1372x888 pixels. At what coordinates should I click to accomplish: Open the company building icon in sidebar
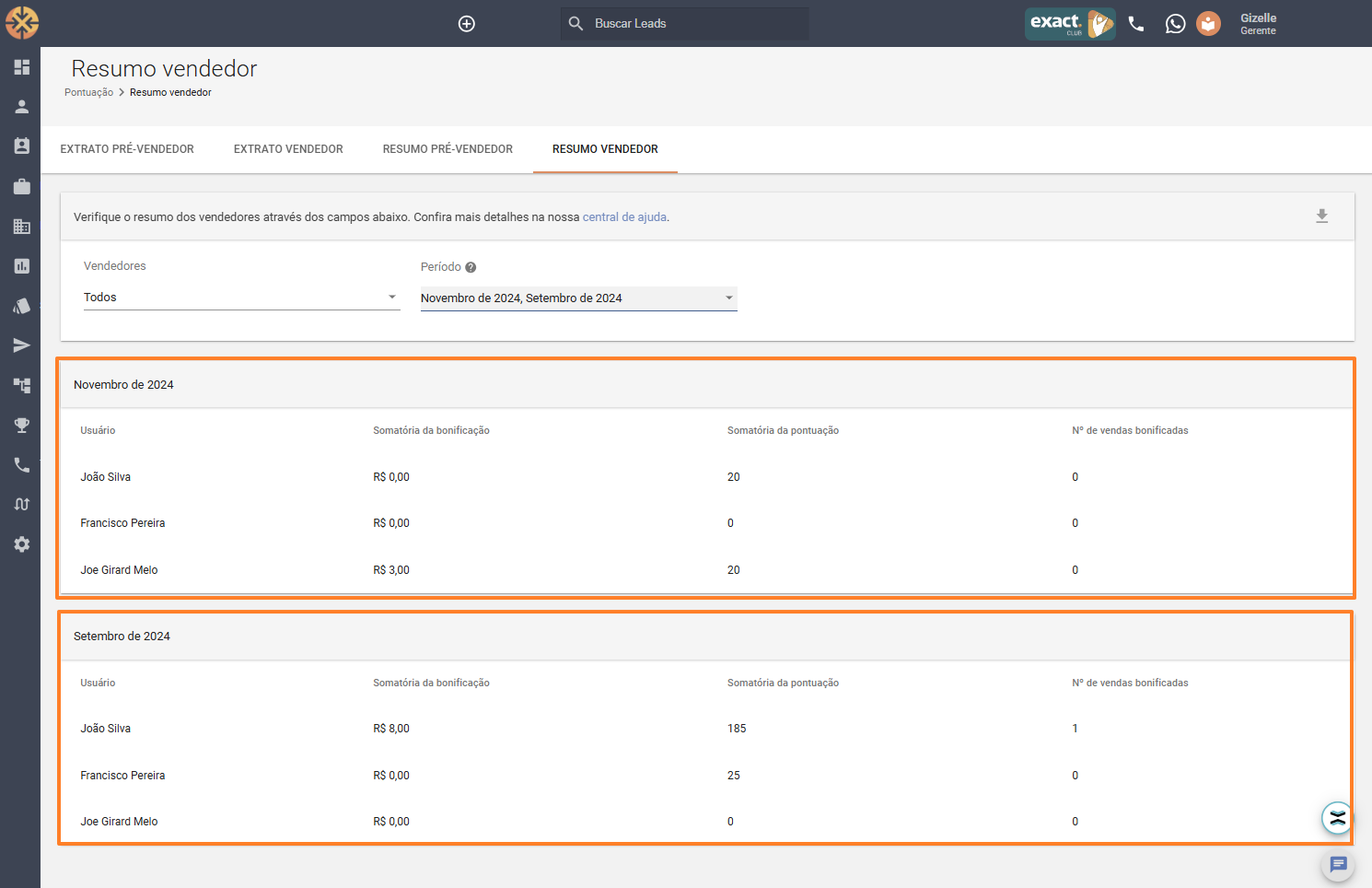pyautogui.click(x=22, y=227)
